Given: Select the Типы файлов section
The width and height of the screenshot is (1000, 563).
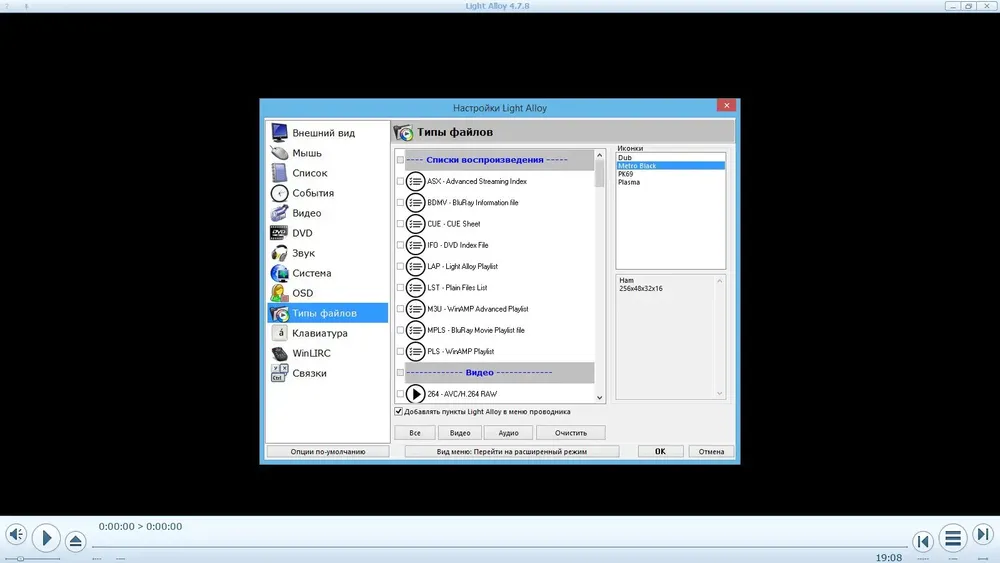Looking at the screenshot, I should 327,313.
